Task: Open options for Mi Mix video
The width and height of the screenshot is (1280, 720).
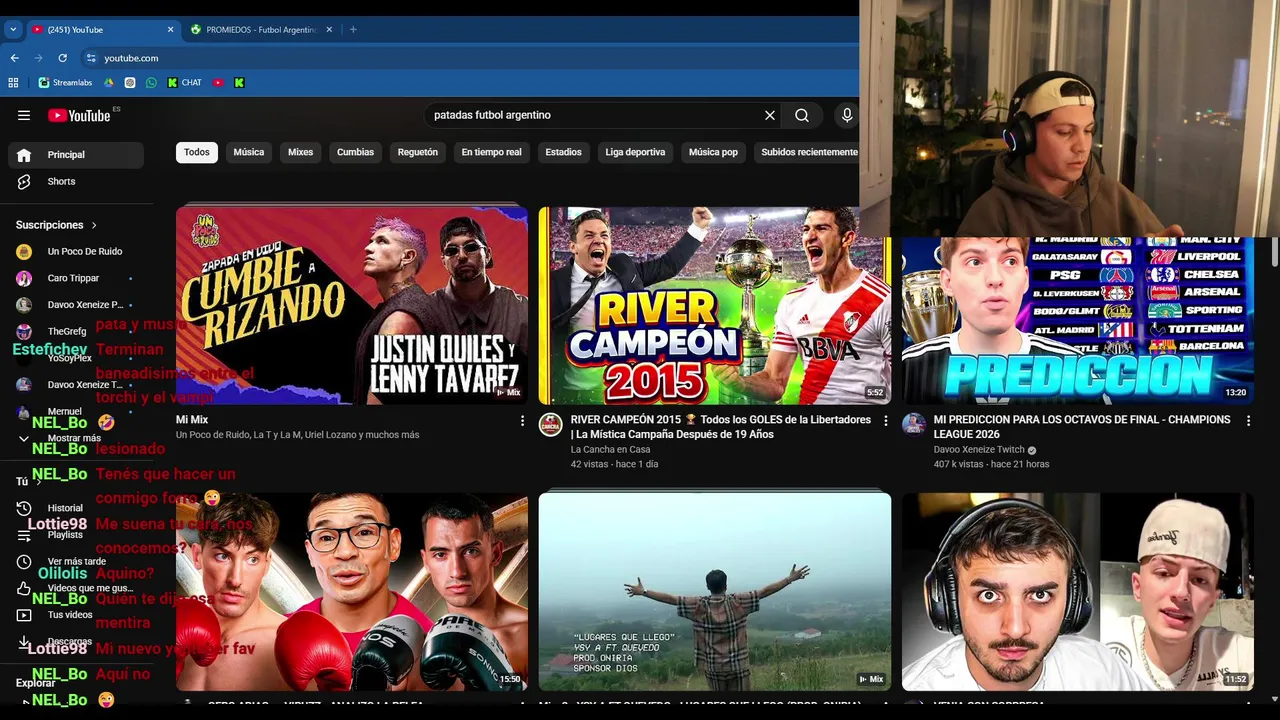Action: click(522, 421)
